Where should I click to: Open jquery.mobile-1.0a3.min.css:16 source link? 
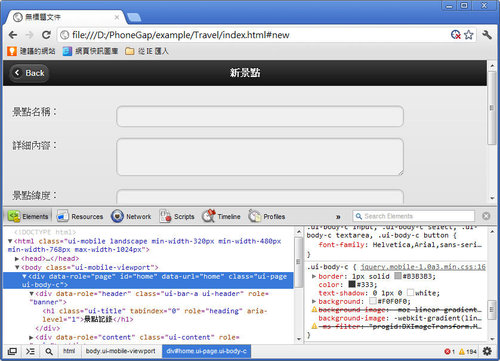click(423, 267)
